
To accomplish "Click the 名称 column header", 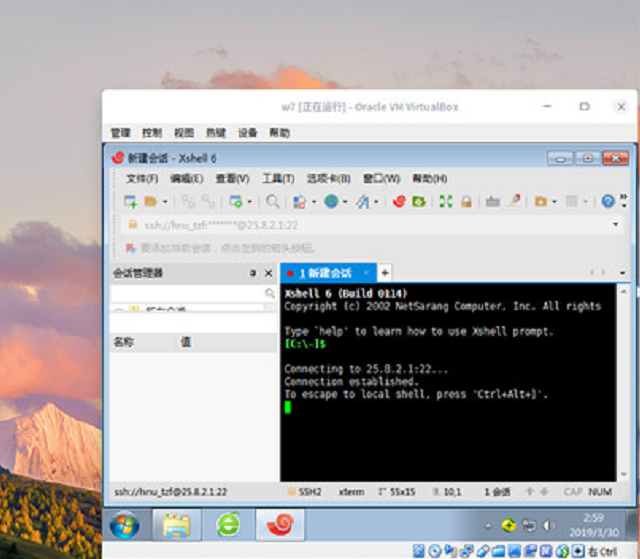I will point(123,342).
